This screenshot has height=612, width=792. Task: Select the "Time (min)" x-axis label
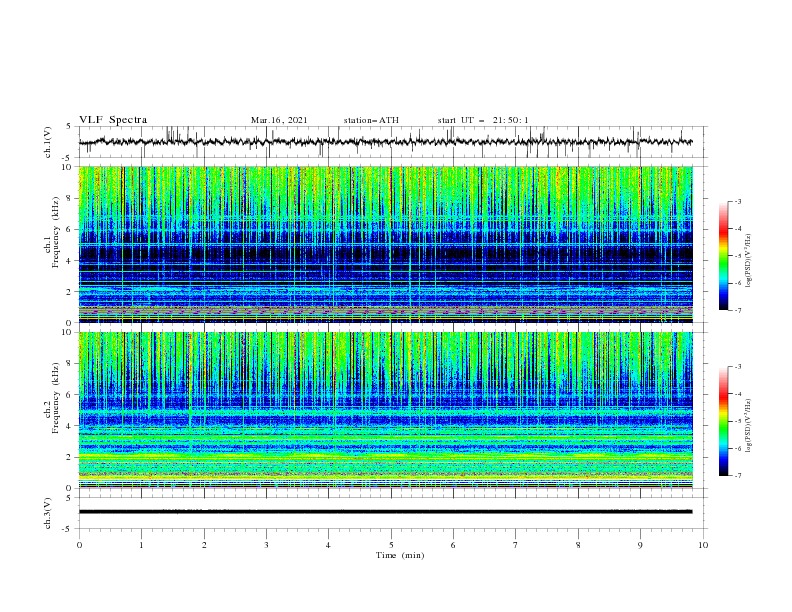[400, 555]
